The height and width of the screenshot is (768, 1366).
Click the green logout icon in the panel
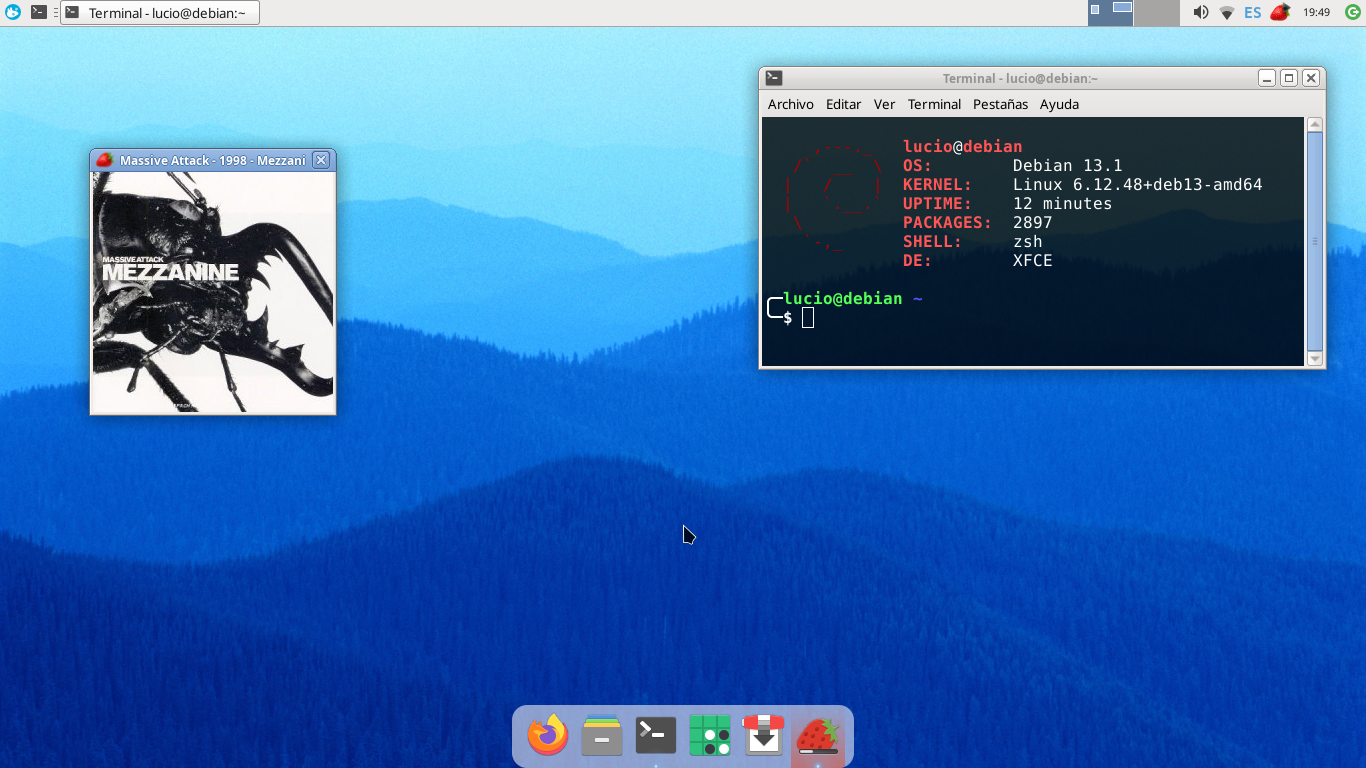(1352, 13)
